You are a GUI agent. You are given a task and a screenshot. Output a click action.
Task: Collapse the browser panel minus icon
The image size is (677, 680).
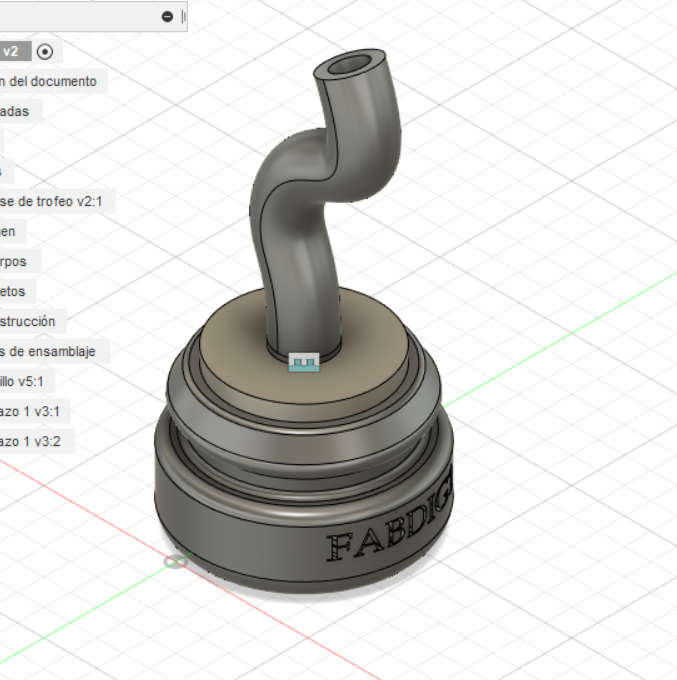click(167, 16)
